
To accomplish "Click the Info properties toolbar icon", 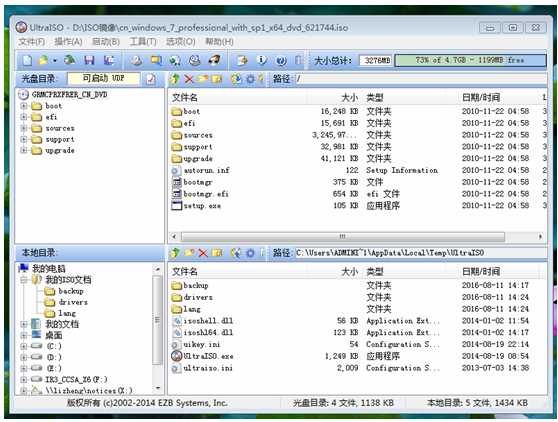I will (x=262, y=60).
